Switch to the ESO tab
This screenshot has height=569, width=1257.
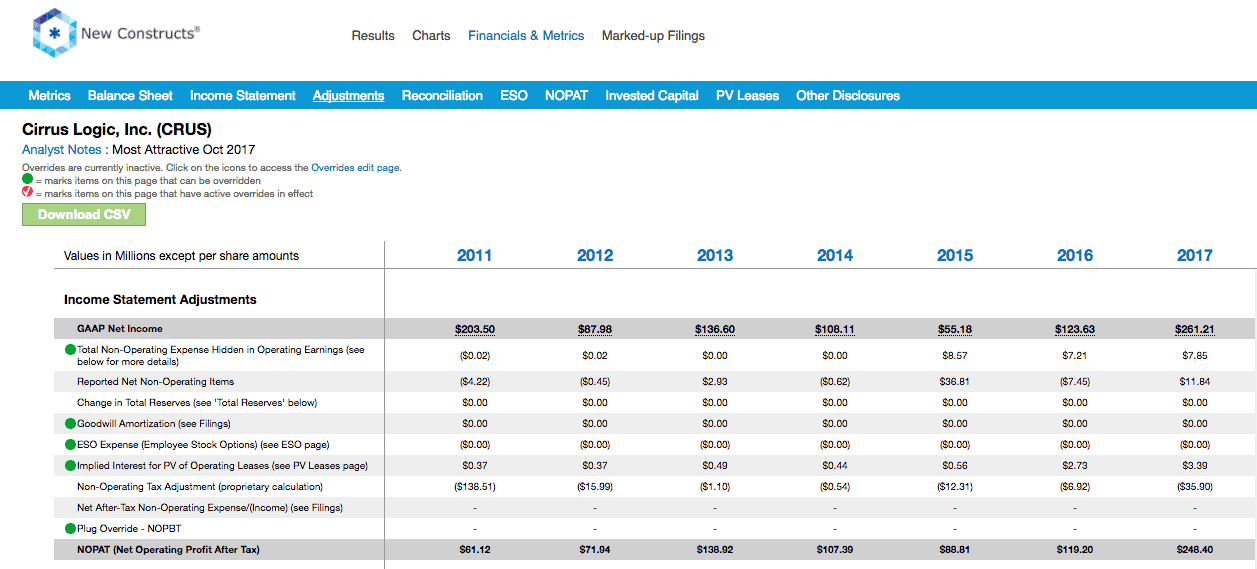tap(514, 96)
